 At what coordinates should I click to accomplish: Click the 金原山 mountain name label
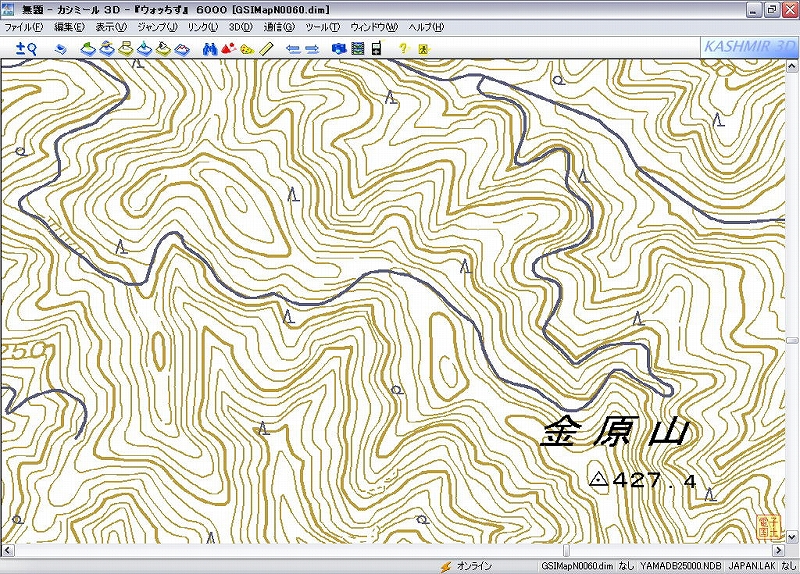pyautogui.click(x=615, y=432)
